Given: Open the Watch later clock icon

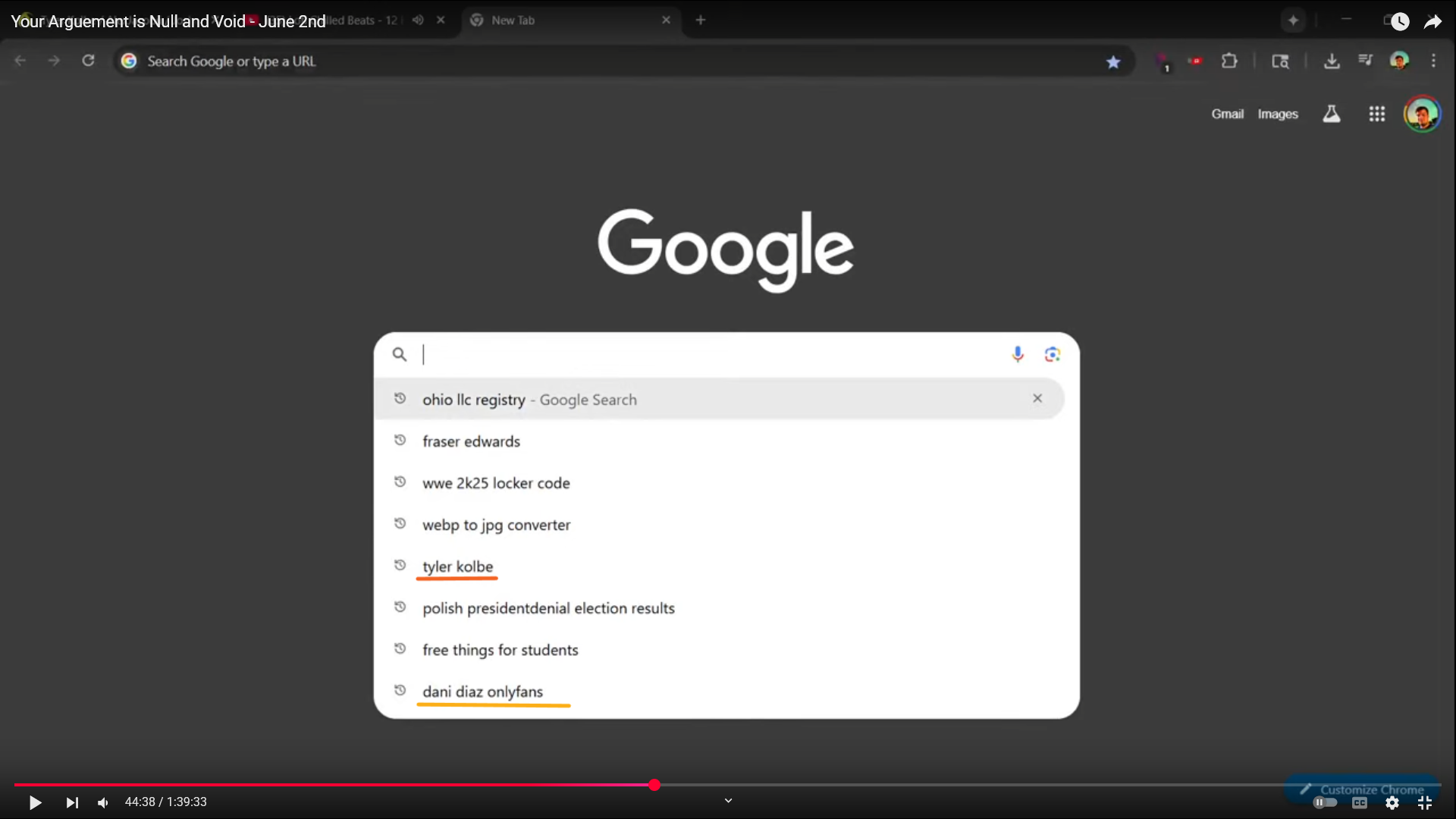Looking at the screenshot, I should pos(1399,21).
